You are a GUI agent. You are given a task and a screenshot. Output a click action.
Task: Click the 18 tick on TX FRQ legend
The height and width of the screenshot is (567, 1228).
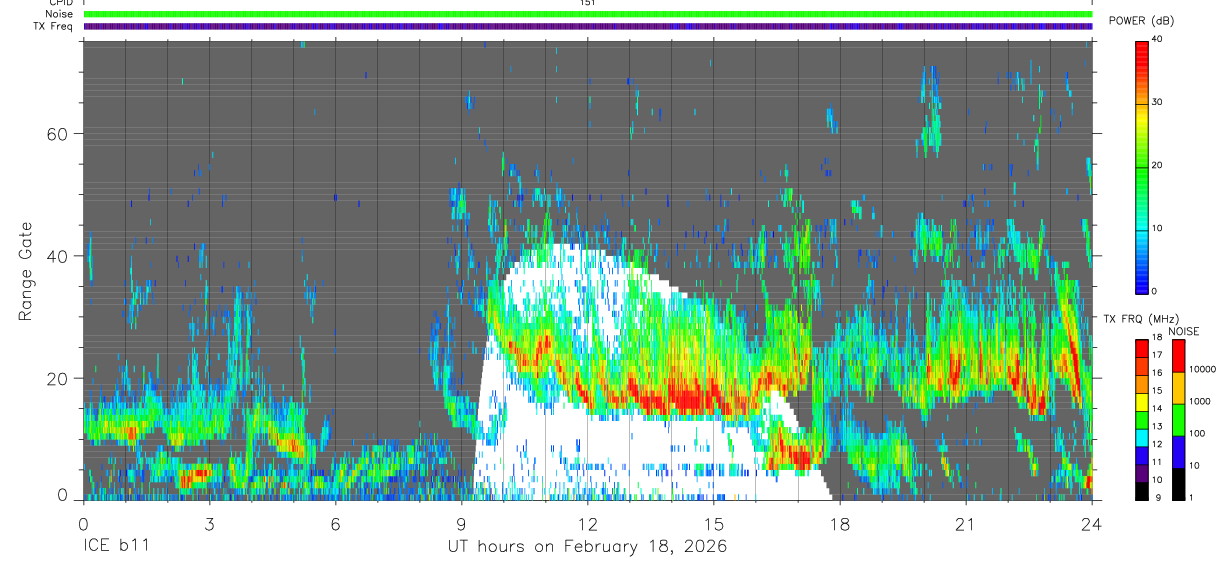[x=1158, y=338]
